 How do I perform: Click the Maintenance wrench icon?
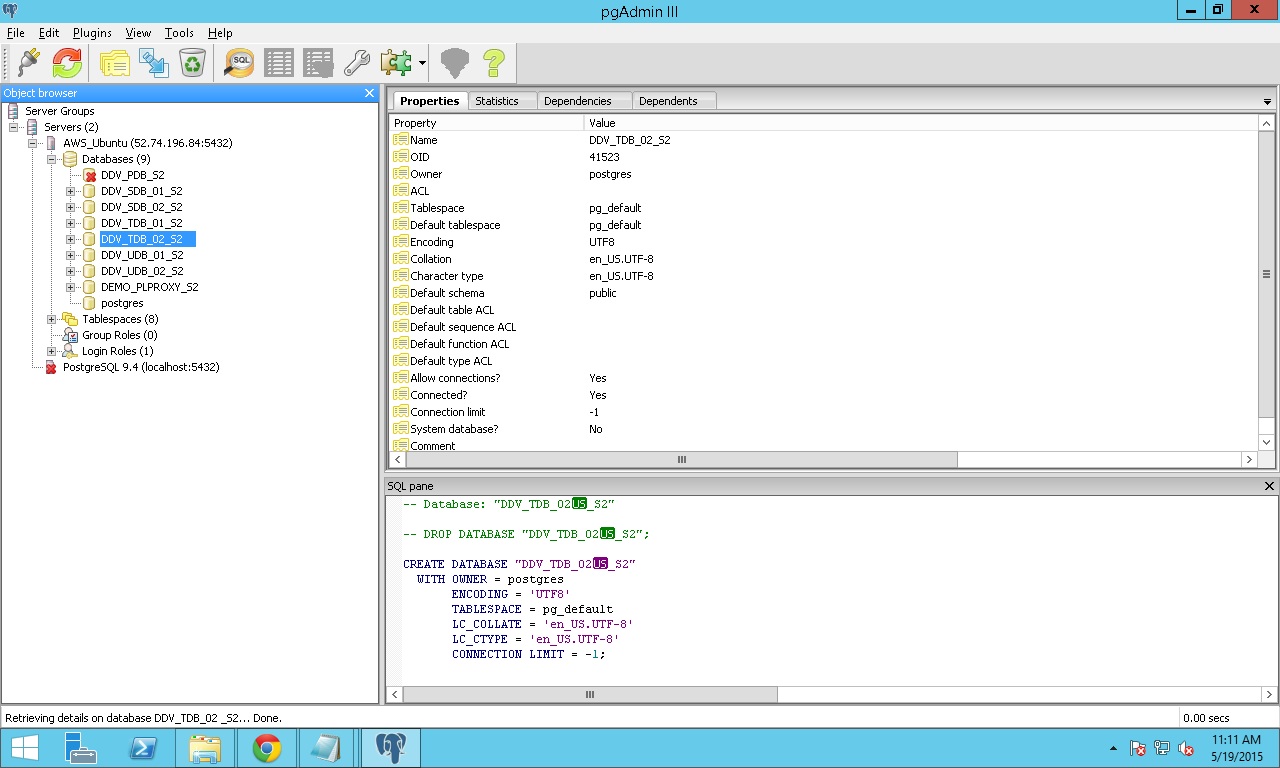click(x=357, y=63)
